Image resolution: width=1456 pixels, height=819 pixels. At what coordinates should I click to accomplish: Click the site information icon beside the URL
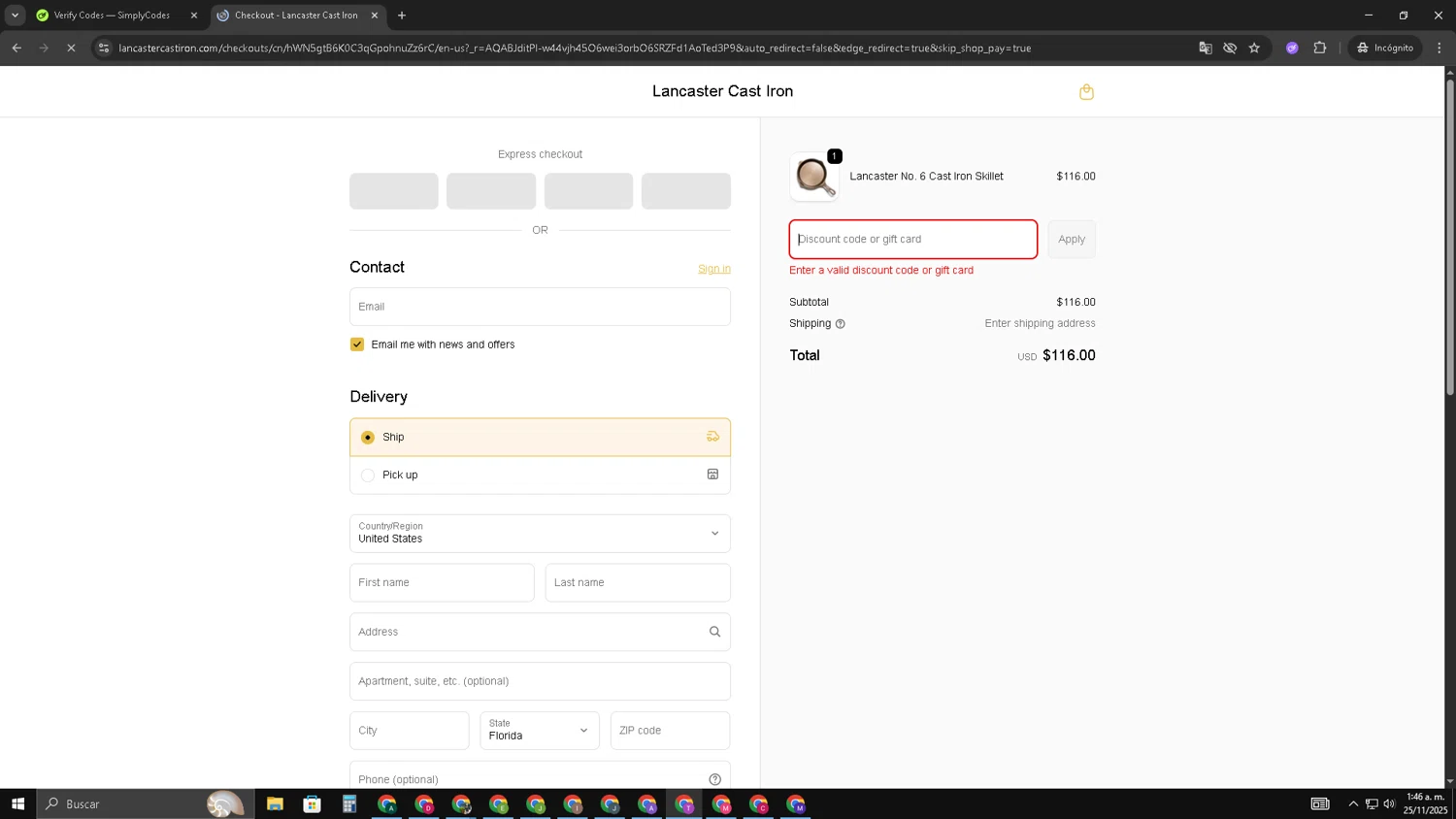pyautogui.click(x=104, y=48)
